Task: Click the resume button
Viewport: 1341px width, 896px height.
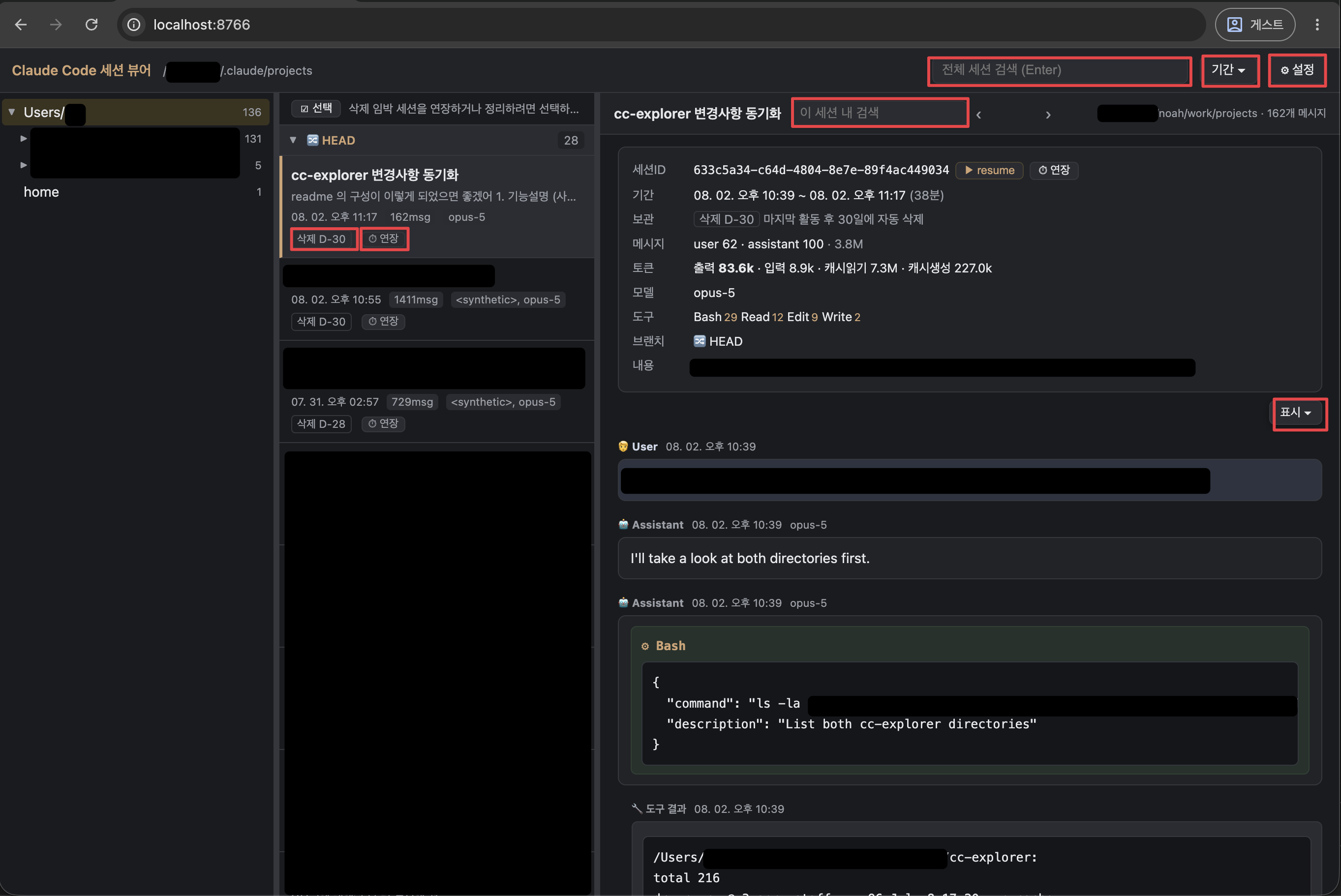Action: 989,170
